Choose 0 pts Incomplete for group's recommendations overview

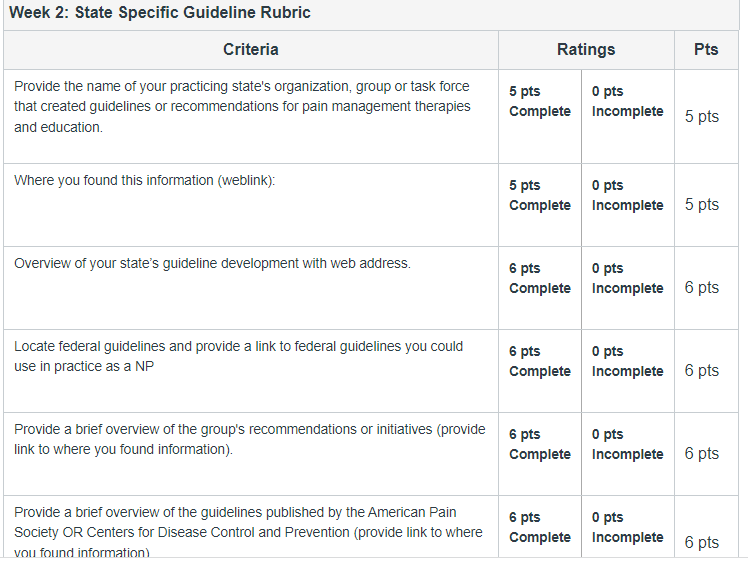point(627,444)
